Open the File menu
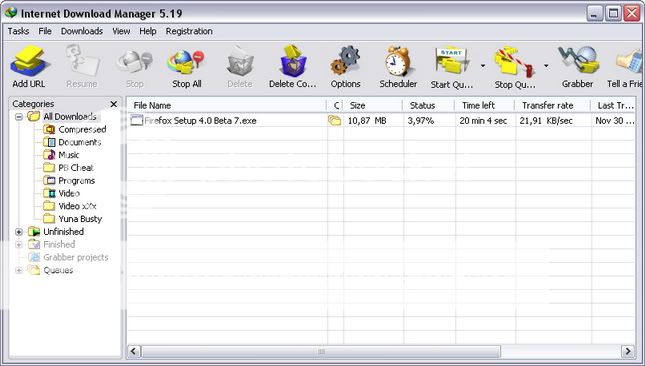This screenshot has height=366, width=645. pyautogui.click(x=45, y=31)
